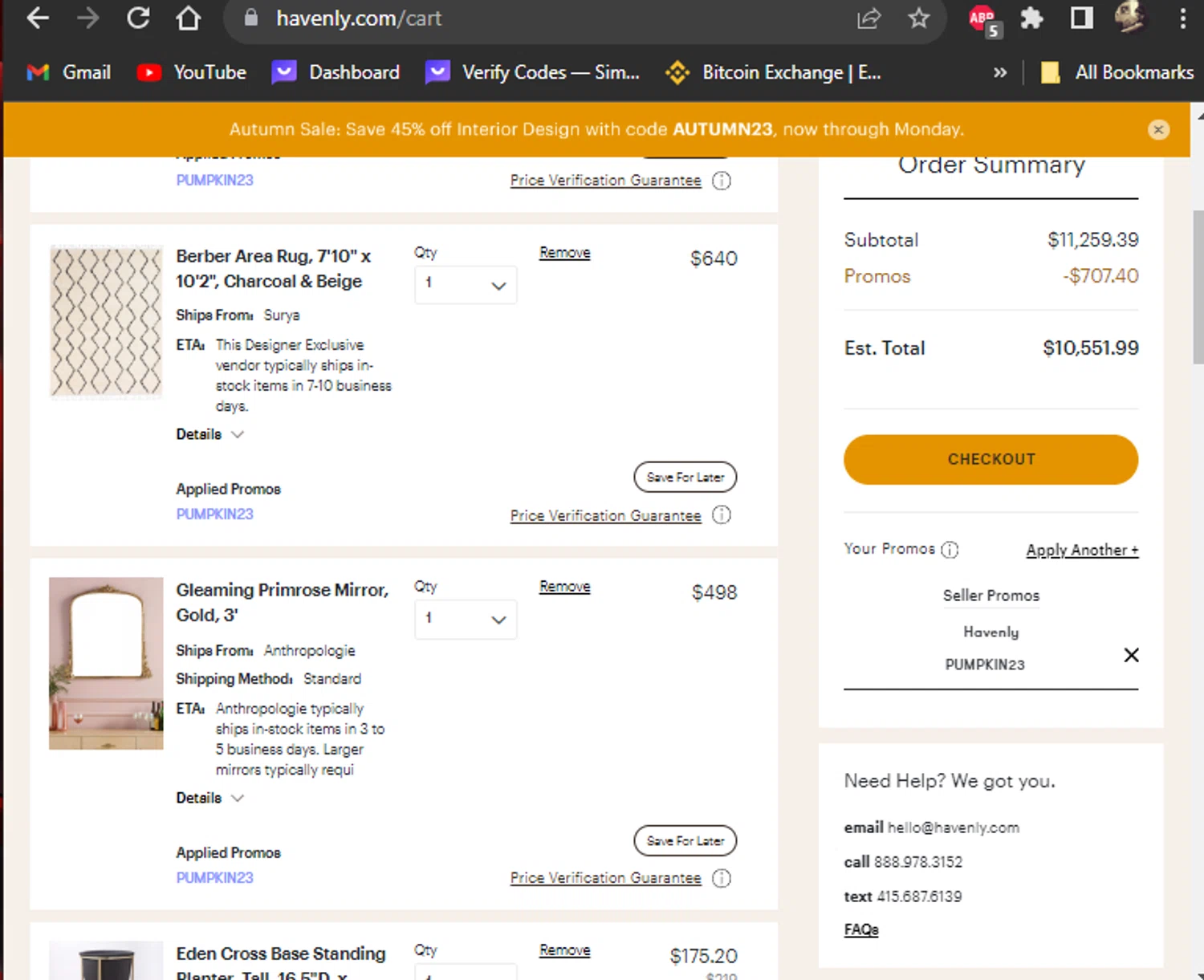
Task: Open the extensions puzzle icon
Action: click(1031, 18)
